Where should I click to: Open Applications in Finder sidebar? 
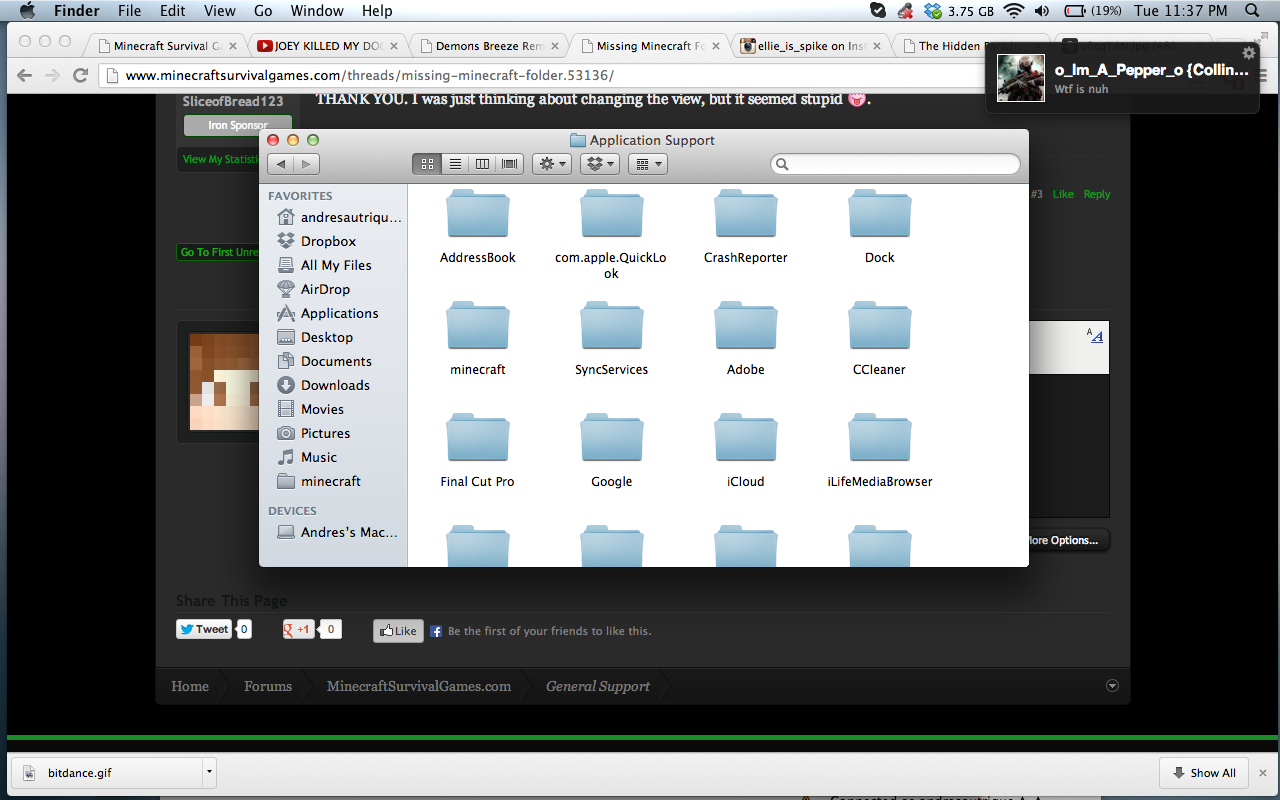pos(327,313)
